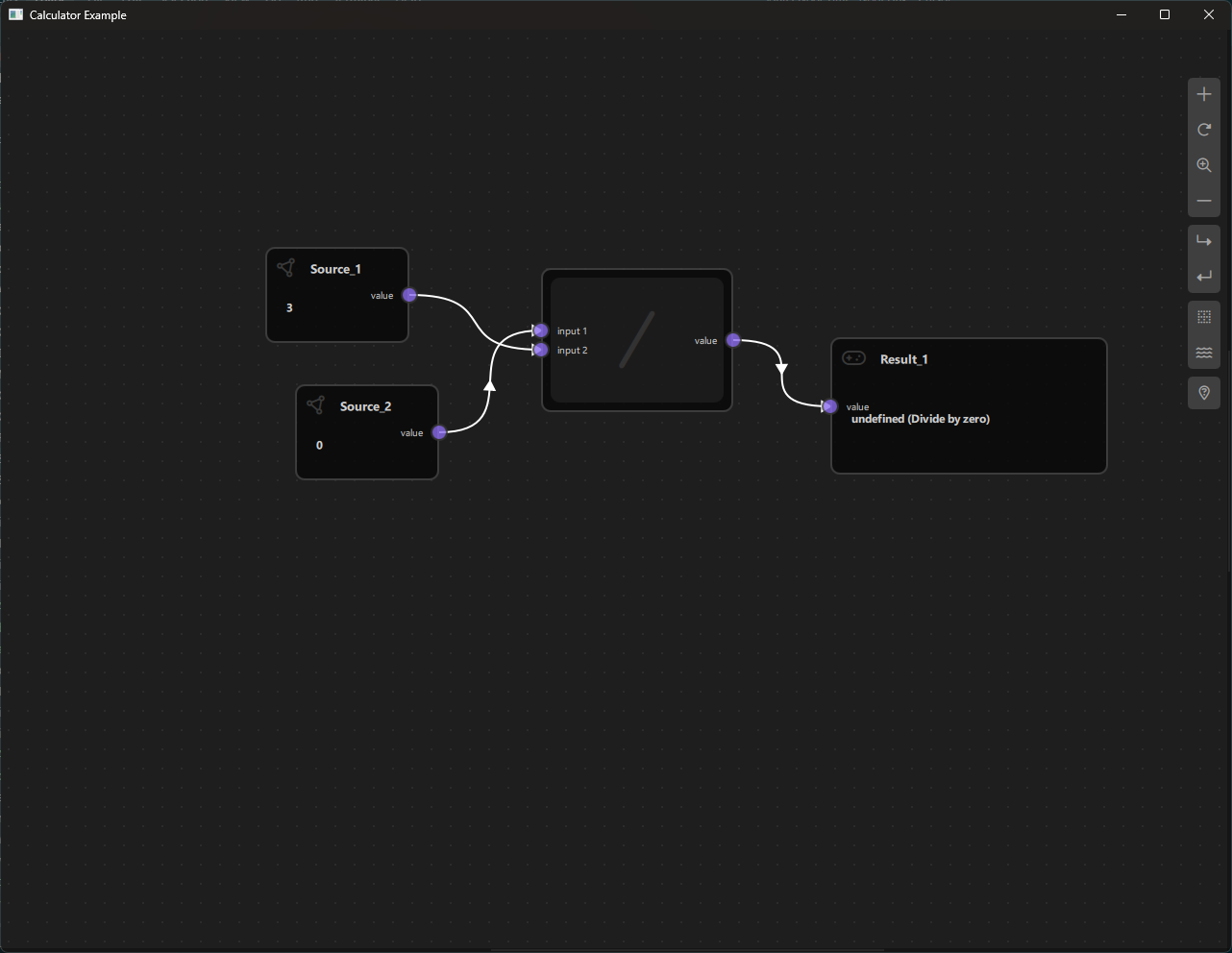Click the minus zoom-out toolbar button
This screenshot has width=1232, height=953.
1203,201
